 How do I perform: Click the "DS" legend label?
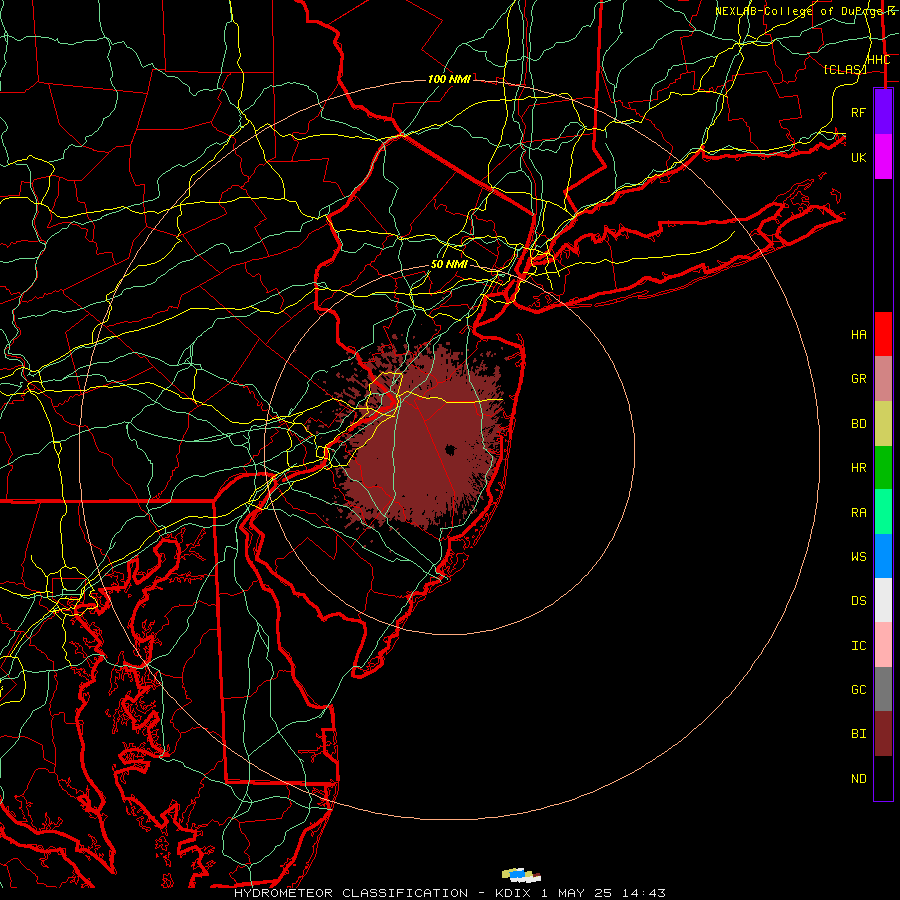[858, 601]
